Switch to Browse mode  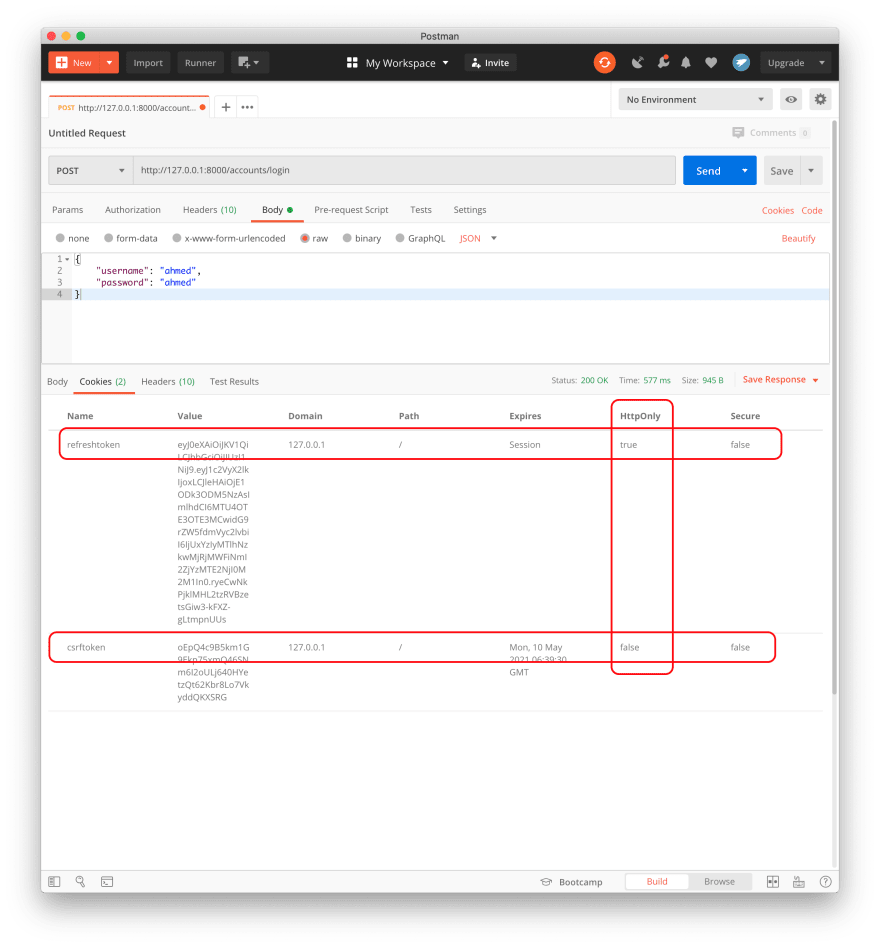coord(719,881)
